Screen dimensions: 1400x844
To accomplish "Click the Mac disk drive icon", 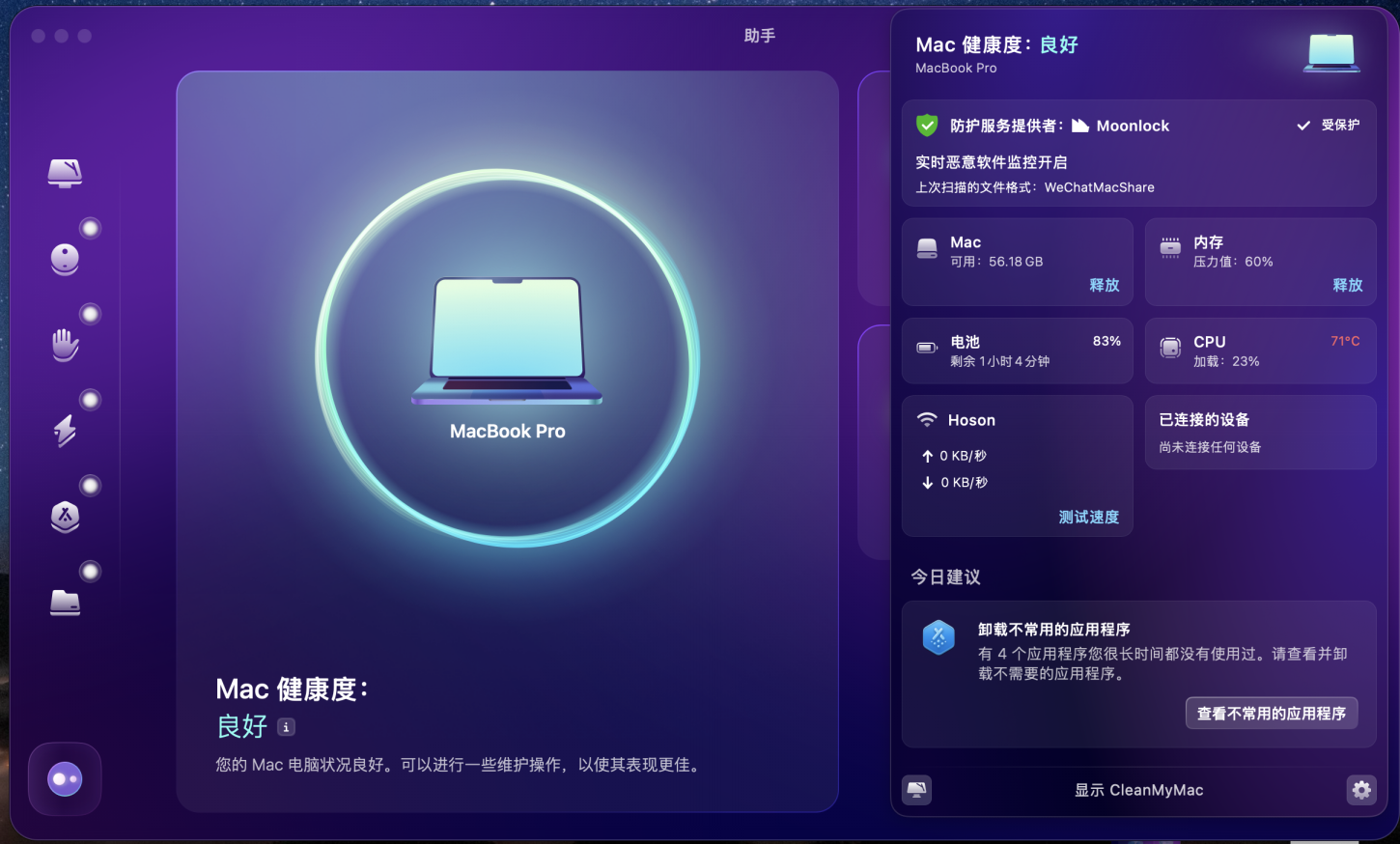I will pos(927,249).
